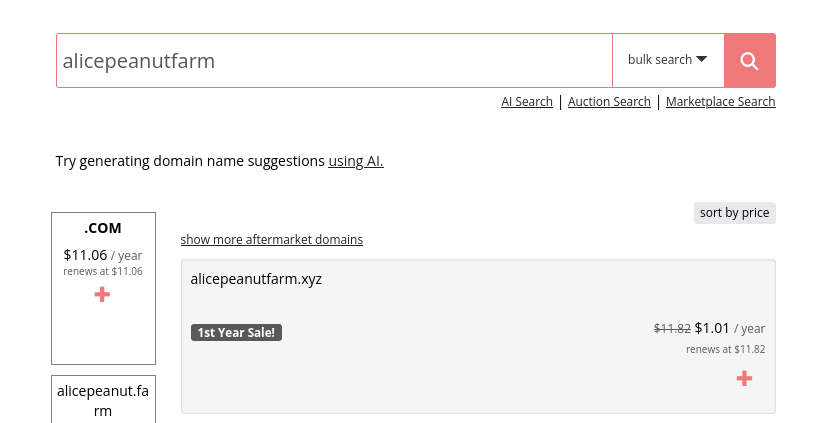Open the AI Search link
This screenshot has width=826, height=423.
click(x=527, y=102)
